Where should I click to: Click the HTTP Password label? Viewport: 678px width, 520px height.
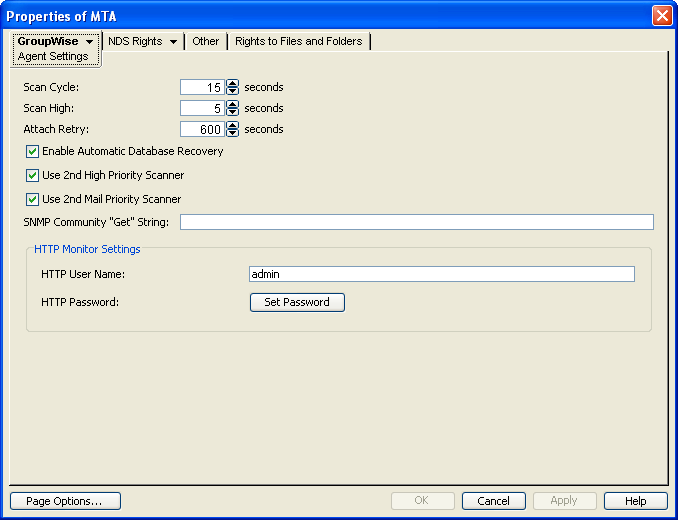[80, 302]
